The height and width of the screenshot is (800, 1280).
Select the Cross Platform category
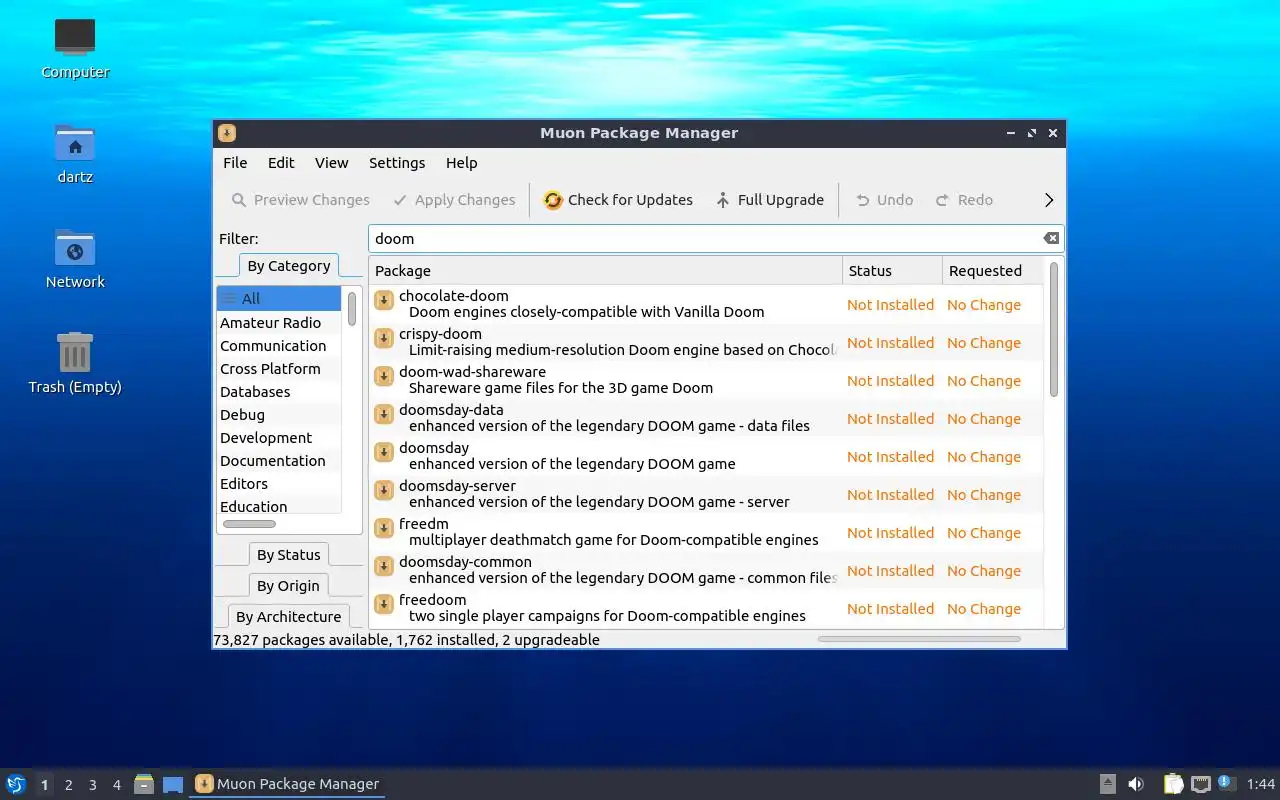pyautogui.click(x=279, y=369)
